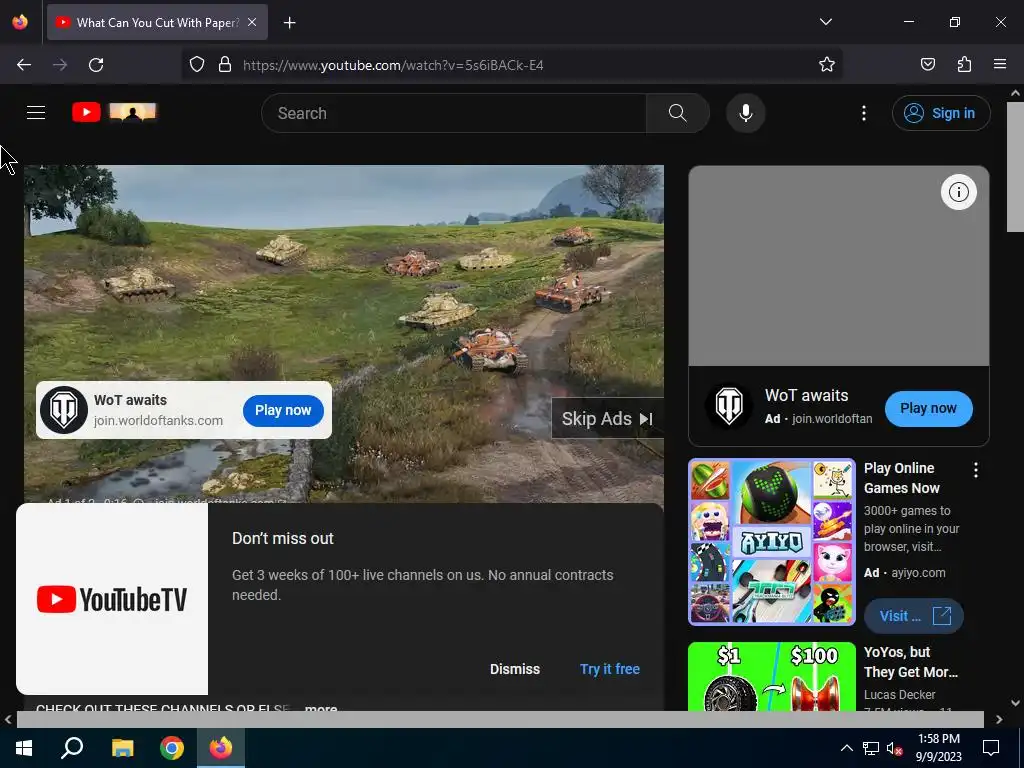Open Windows Start menu
The image size is (1024, 768).
(x=24, y=748)
